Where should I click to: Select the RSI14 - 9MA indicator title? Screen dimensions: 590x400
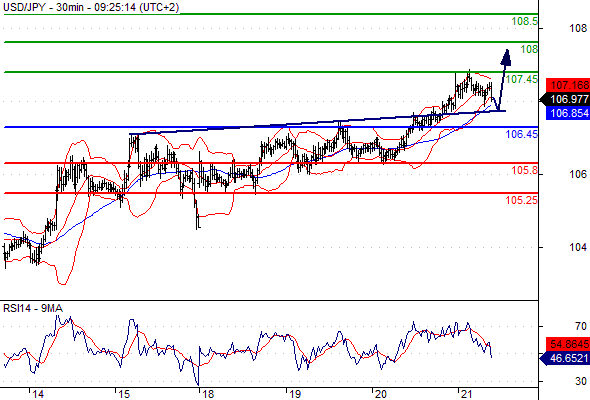(33, 308)
